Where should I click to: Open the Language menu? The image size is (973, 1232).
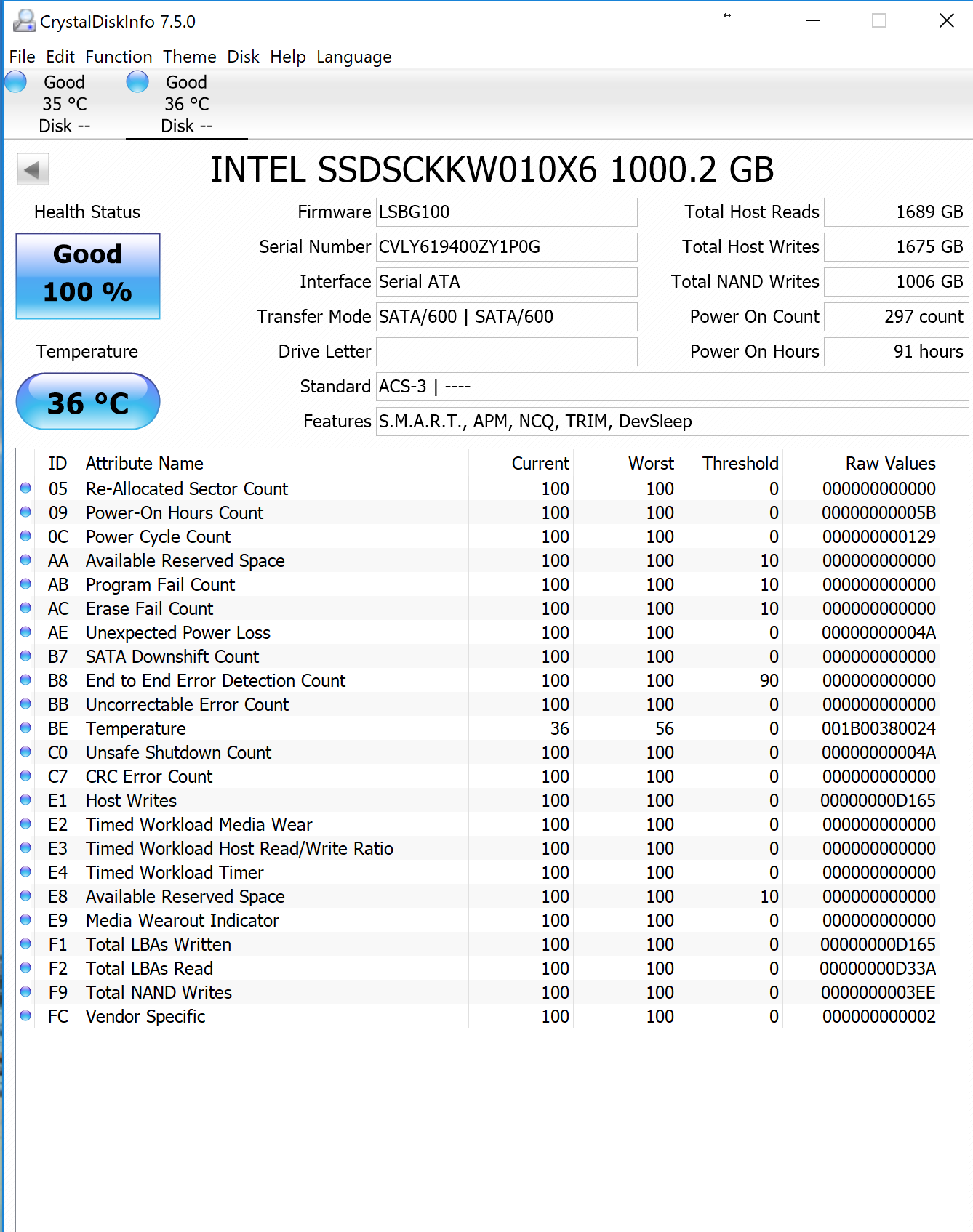pos(353,57)
